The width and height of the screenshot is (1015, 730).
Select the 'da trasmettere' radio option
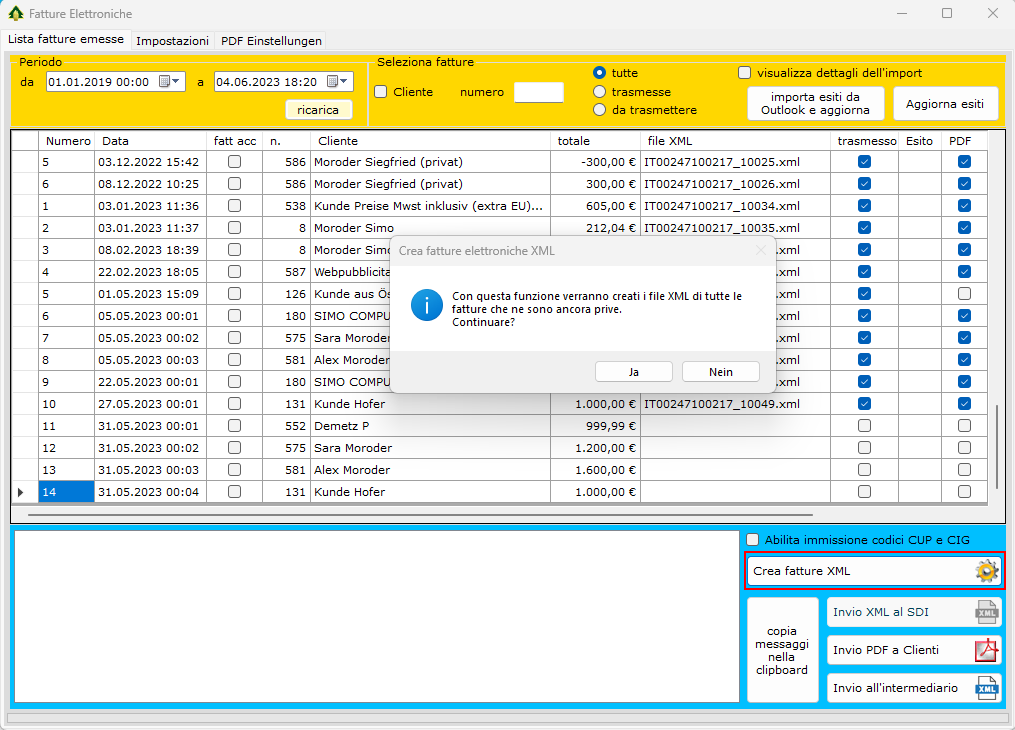(600, 110)
